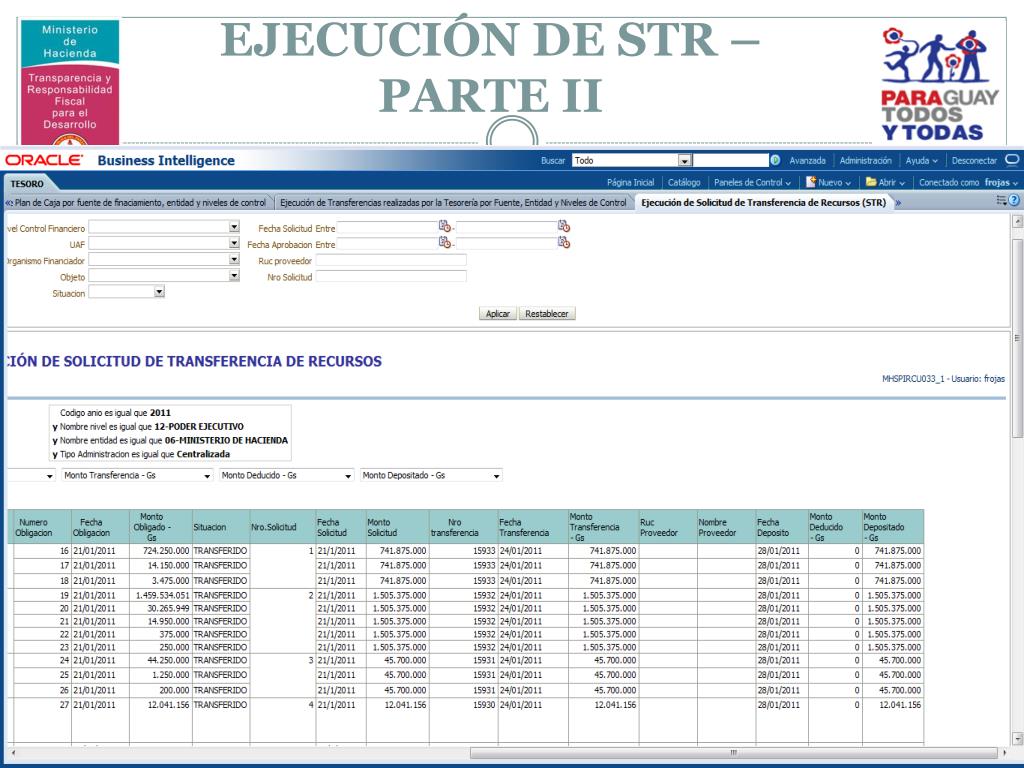Select Ejecución de Solicitud de Transferencia (STR) tab
The image size is (1024, 768).
(x=763, y=203)
